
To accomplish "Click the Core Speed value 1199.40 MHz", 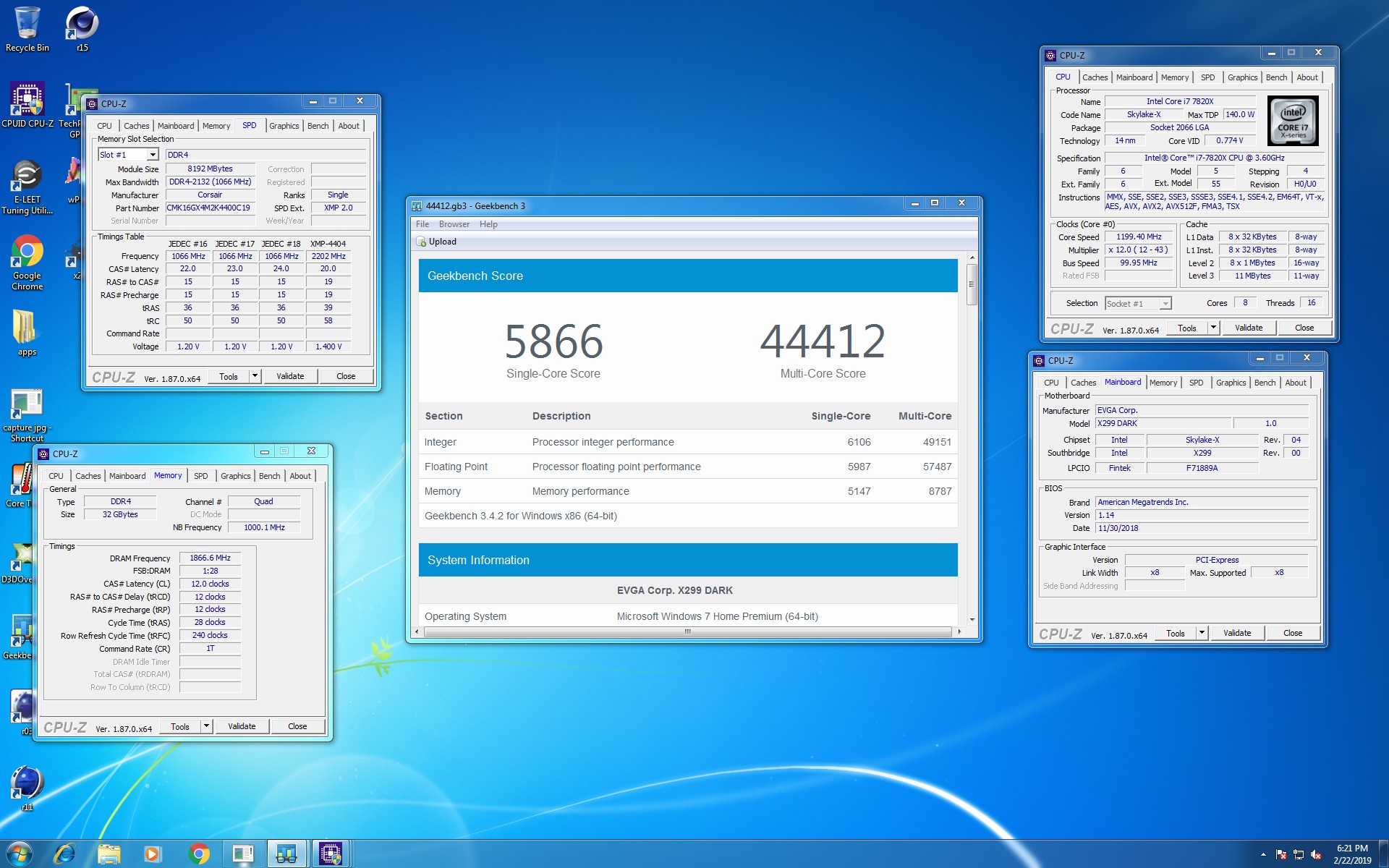I will coord(1139,237).
